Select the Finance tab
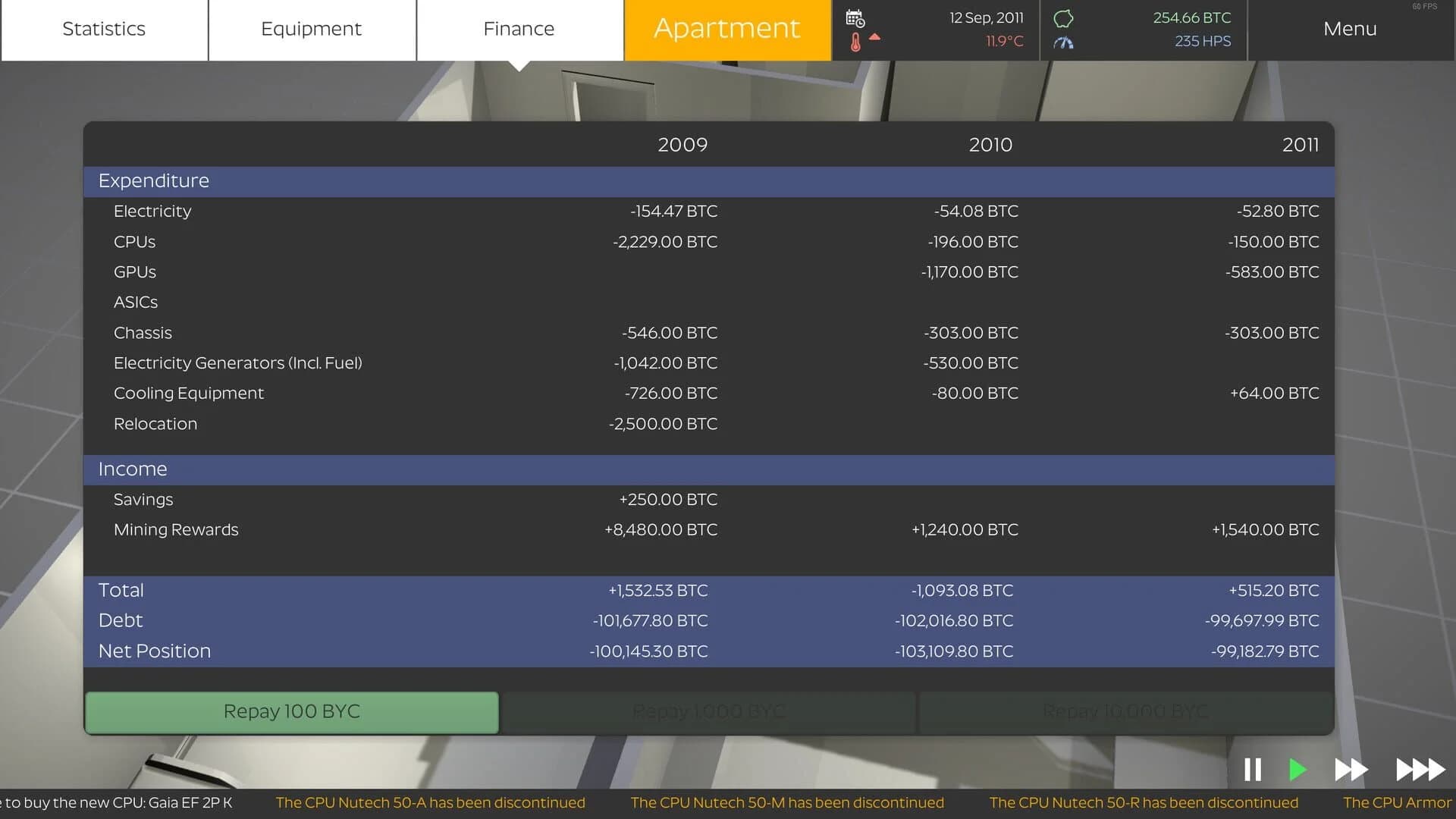This screenshot has width=1456, height=819. point(519,29)
